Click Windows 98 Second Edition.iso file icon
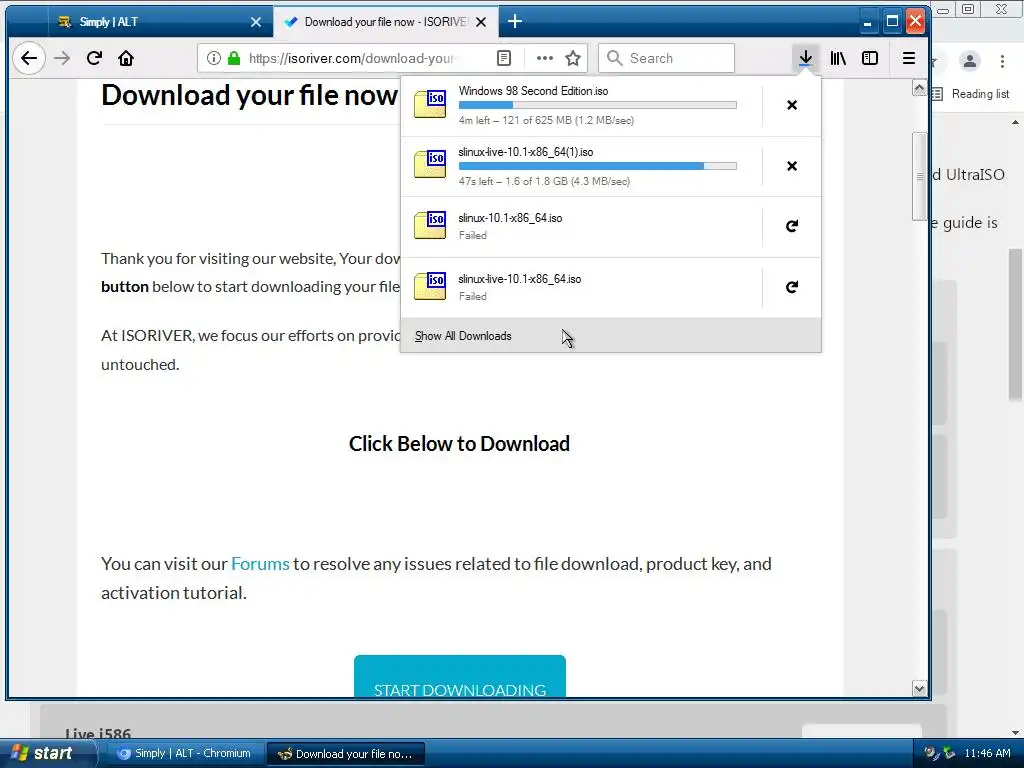 [430, 104]
